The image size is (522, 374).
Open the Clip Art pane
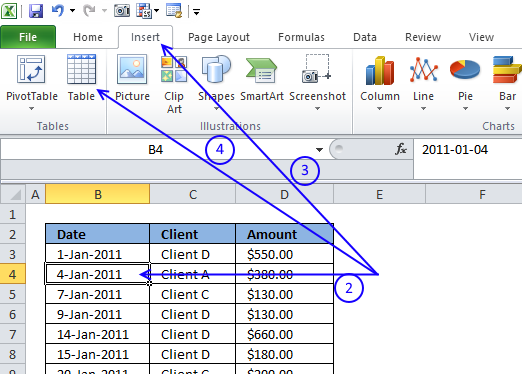(174, 84)
